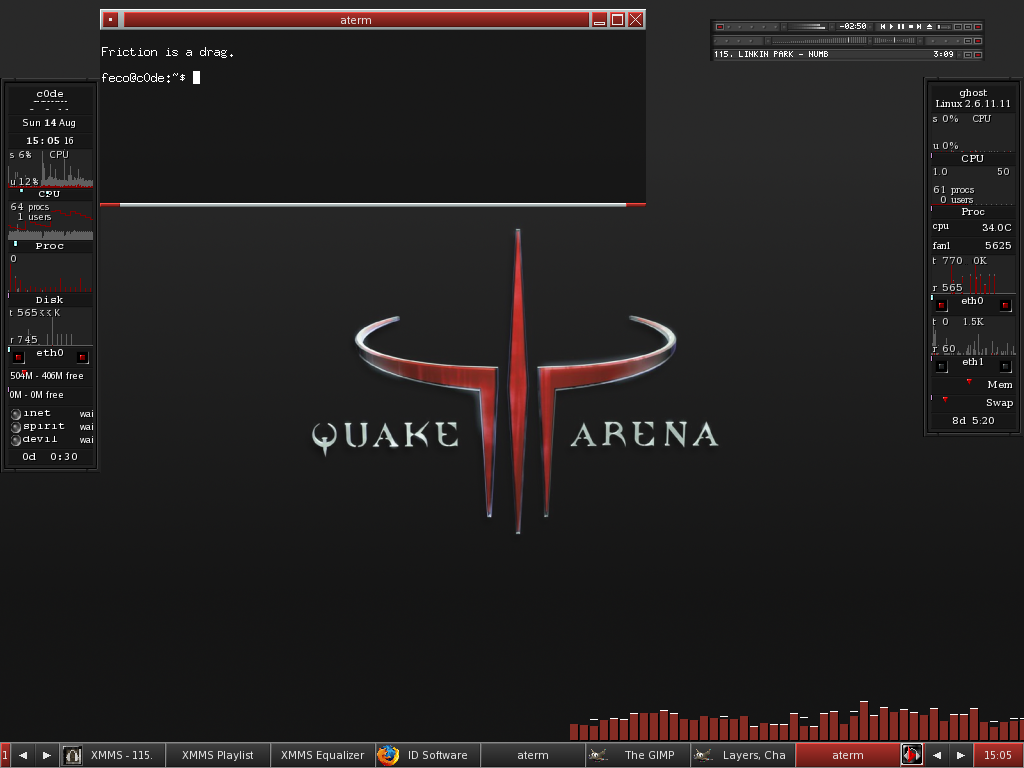The width and height of the screenshot is (1024, 768).
Task: Click the Disk chart in c0de monitor
Action: point(50,273)
